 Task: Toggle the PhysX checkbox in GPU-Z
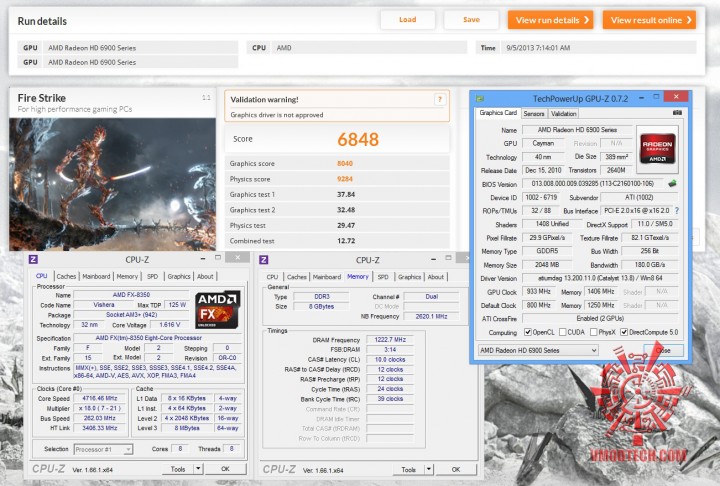click(593, 332)
